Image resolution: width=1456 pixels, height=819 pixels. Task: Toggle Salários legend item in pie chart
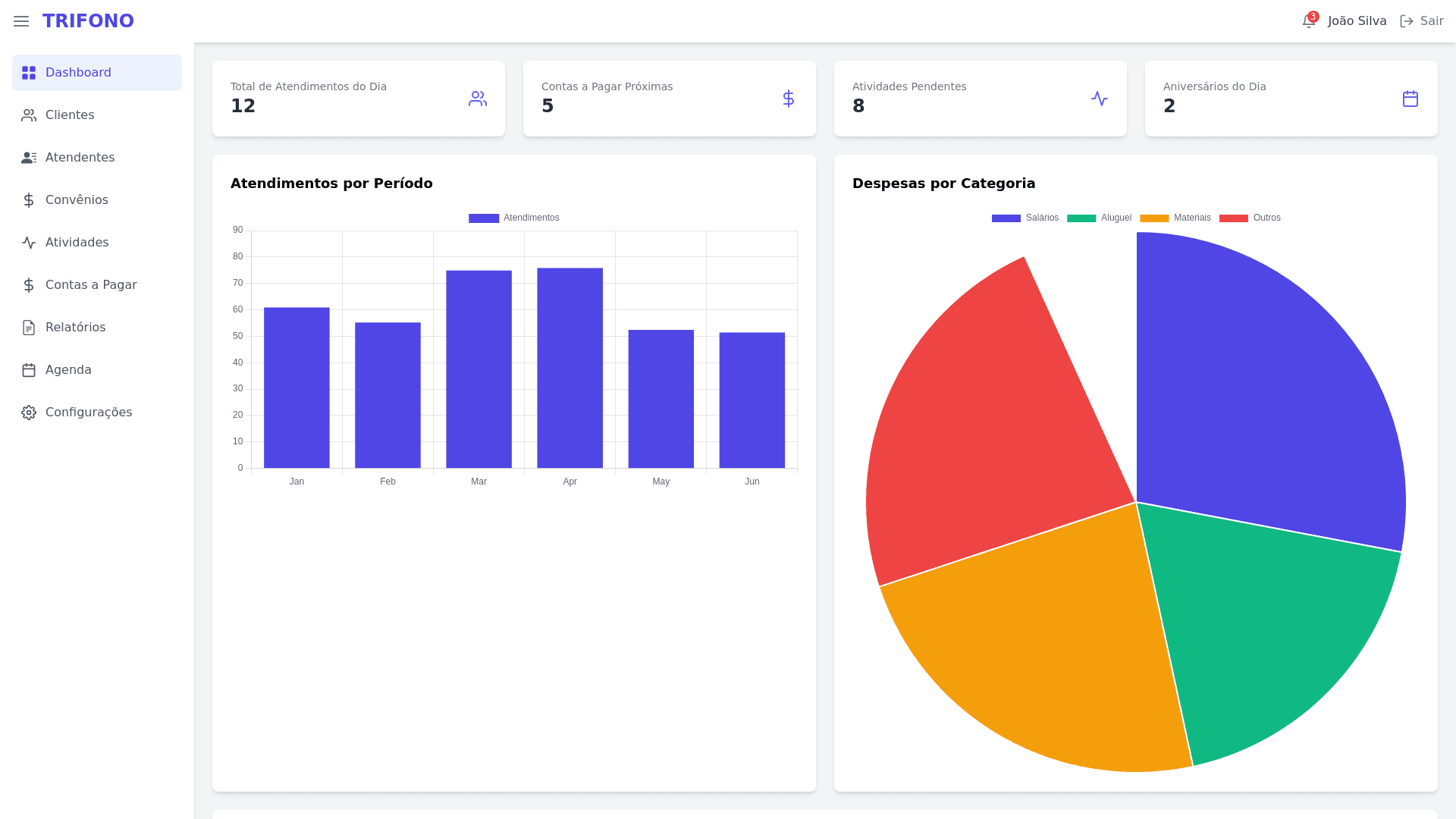tap(1025, 218)
